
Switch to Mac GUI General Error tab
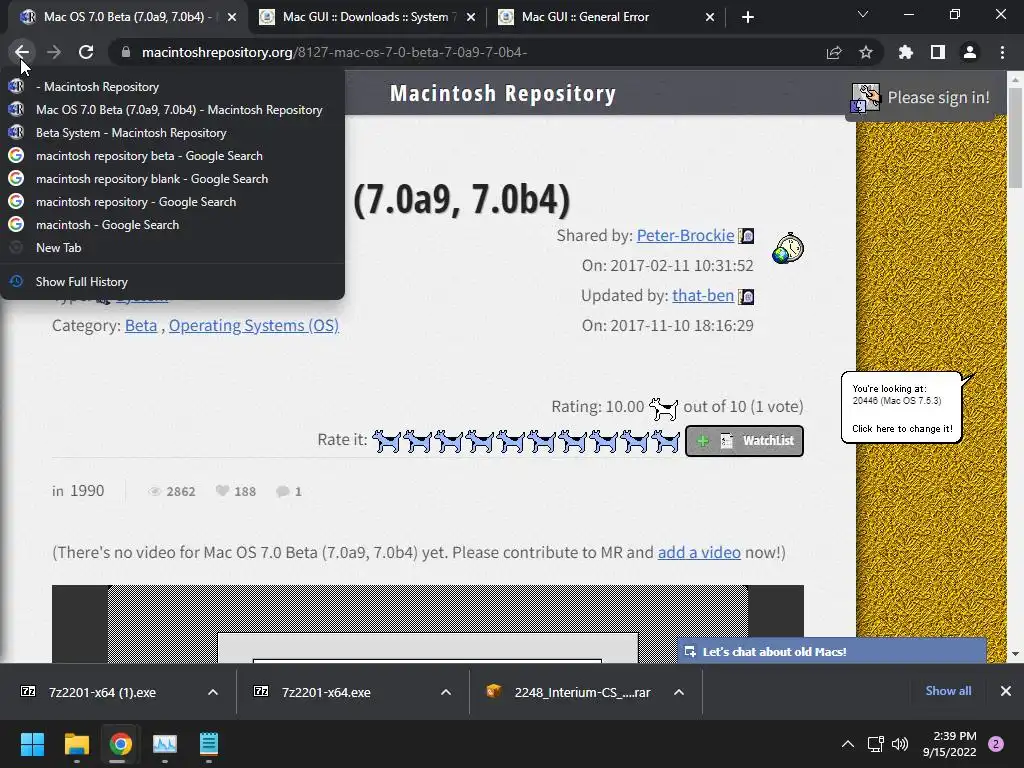606,17
